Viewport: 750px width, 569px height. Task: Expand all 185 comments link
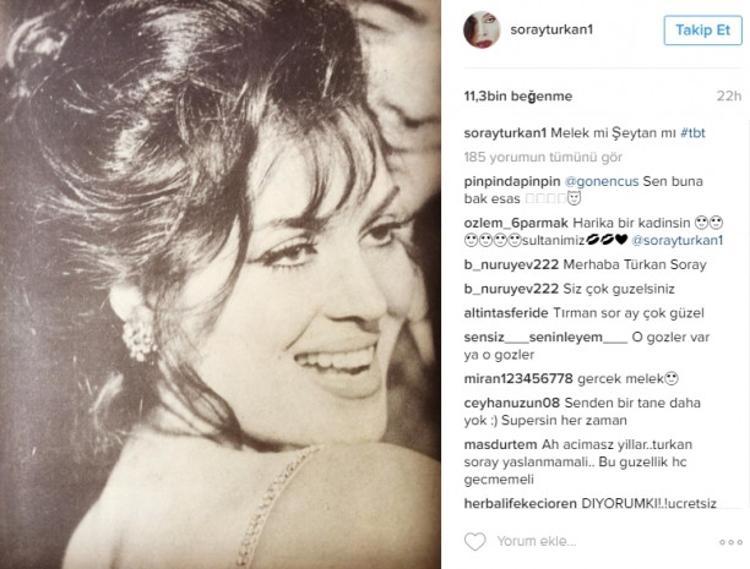pos(543,157)
